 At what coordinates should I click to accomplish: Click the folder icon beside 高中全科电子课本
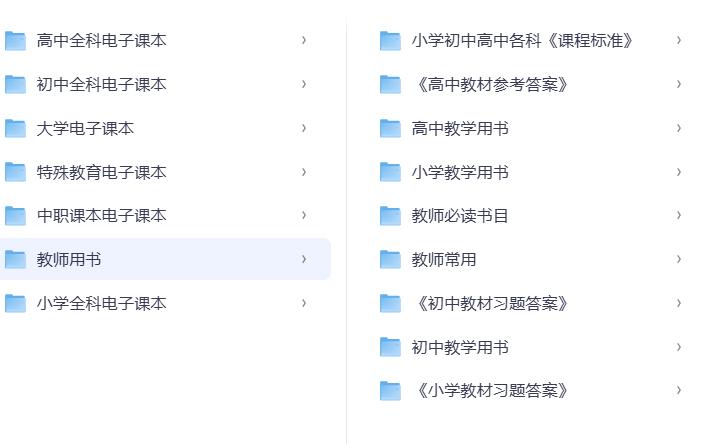[15, 40]
